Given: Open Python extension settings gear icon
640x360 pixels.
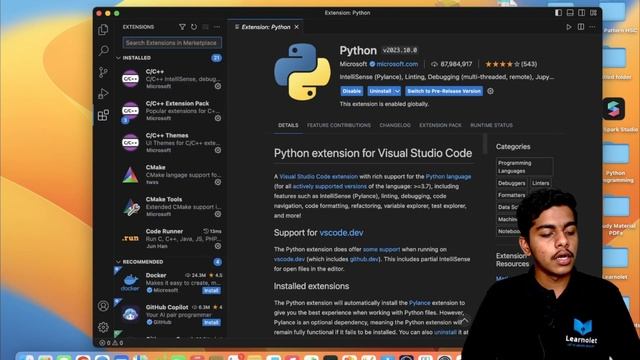Looking at the screenshot, I should [x=490, y=91].
